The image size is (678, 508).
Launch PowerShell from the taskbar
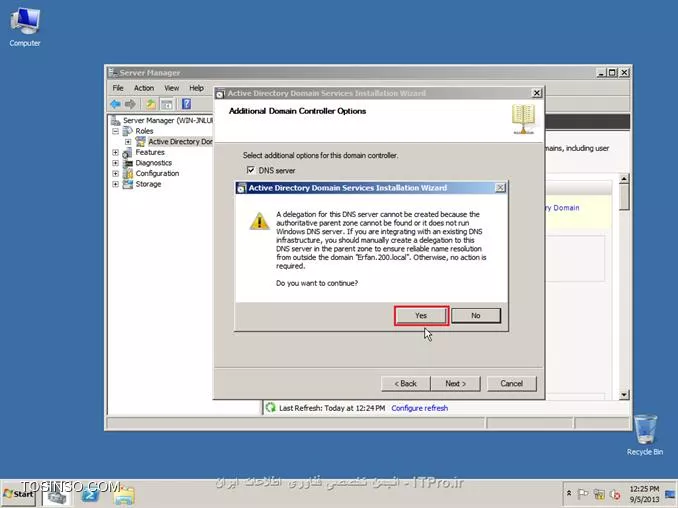pos(90,495)
